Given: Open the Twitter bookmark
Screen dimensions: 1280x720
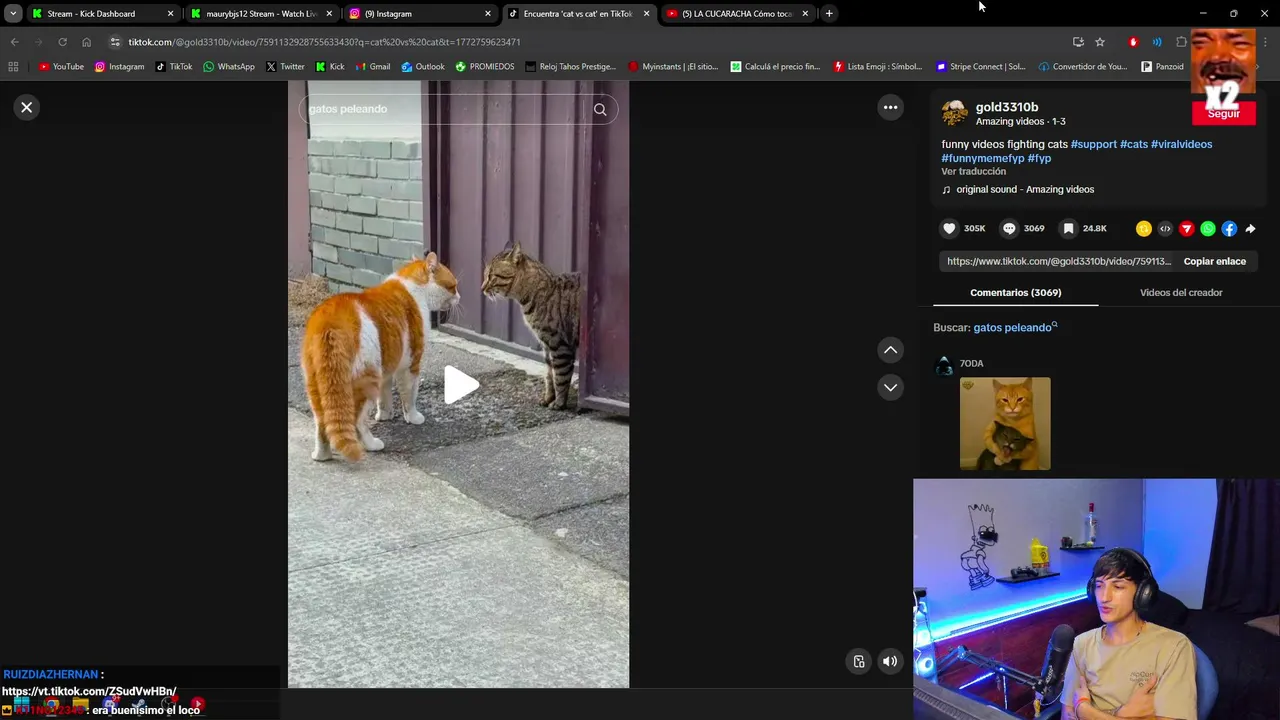Looking at the screenshot, I should [x=285, y=67].
